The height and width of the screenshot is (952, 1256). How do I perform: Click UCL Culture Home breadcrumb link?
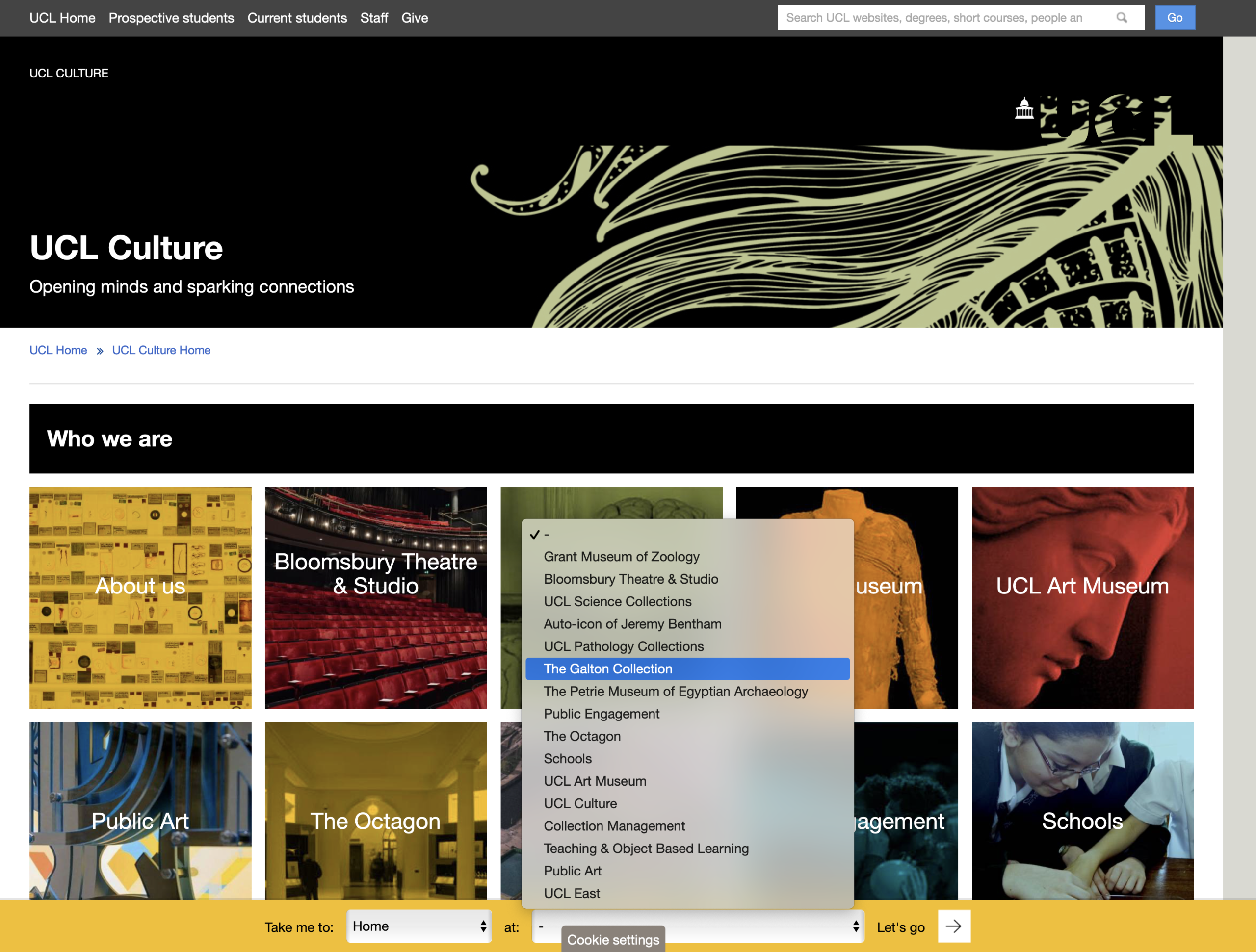pos(161,350)
